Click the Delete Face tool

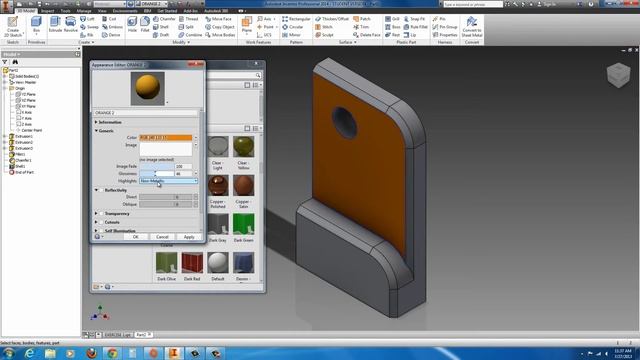[x=367, y=35]
